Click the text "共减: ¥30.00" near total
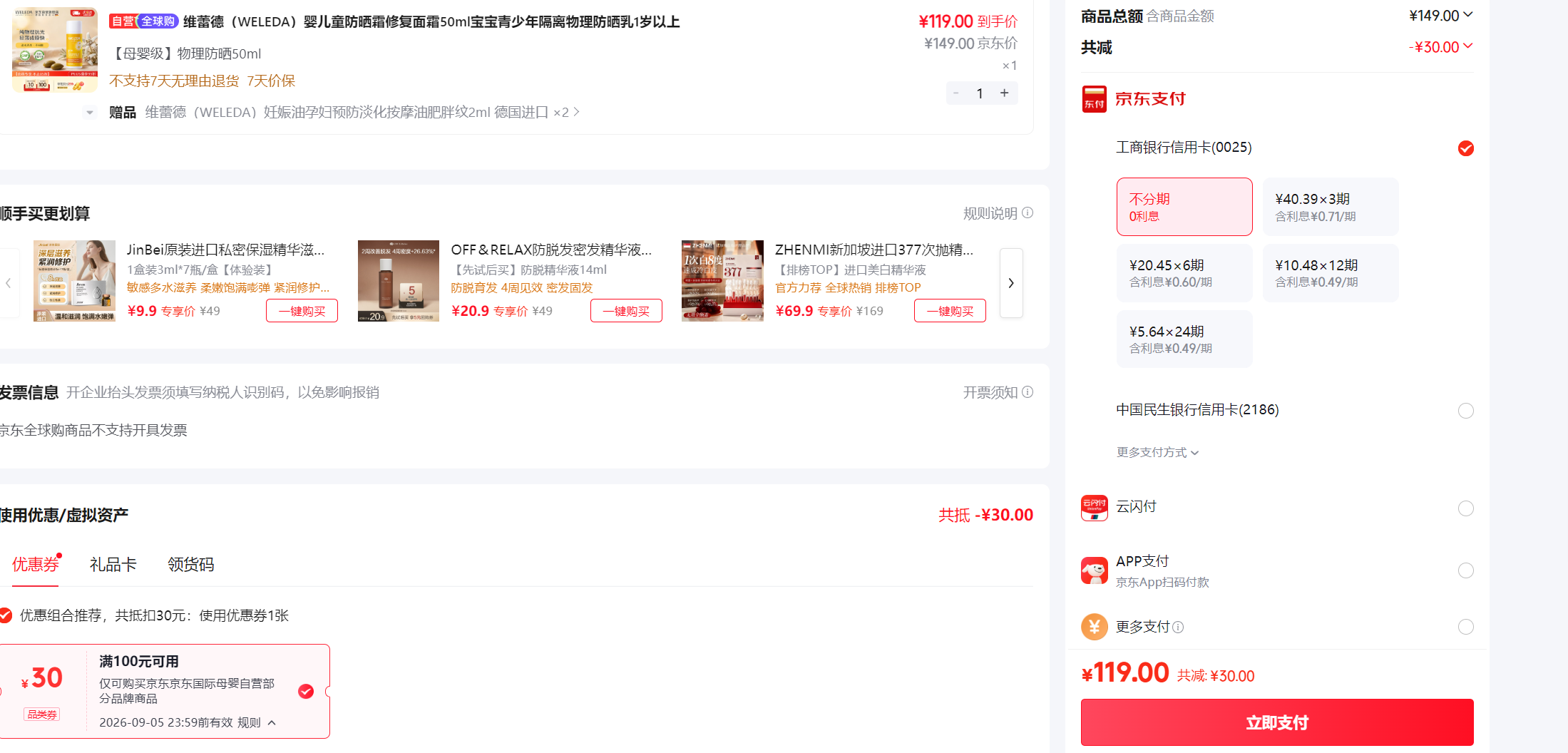The height and width of the screenshot is (753, 1568). [1216, 676]
